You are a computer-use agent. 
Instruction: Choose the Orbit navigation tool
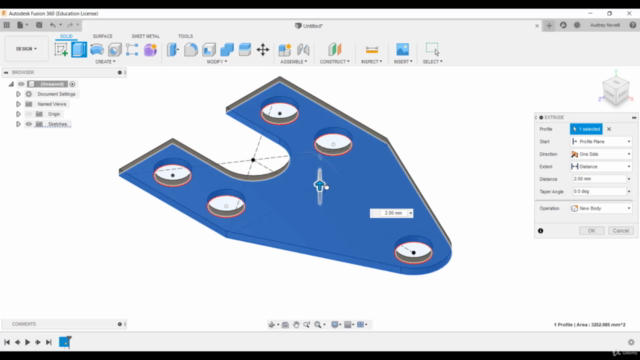tap(271, 324)
